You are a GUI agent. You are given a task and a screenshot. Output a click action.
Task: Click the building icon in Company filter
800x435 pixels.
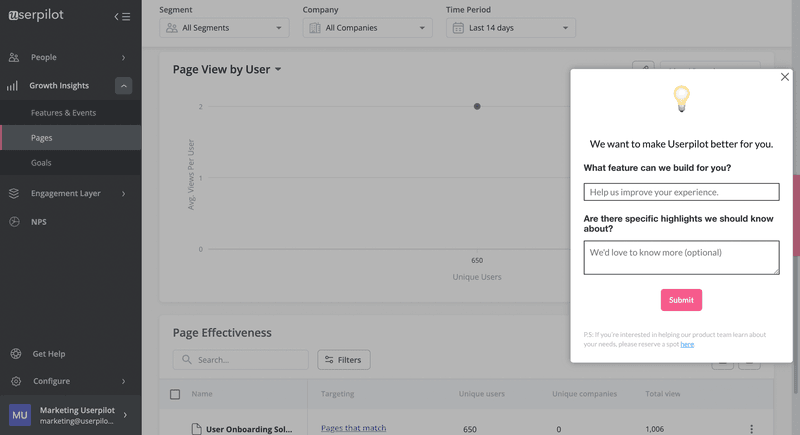click(x=315, y=28)
